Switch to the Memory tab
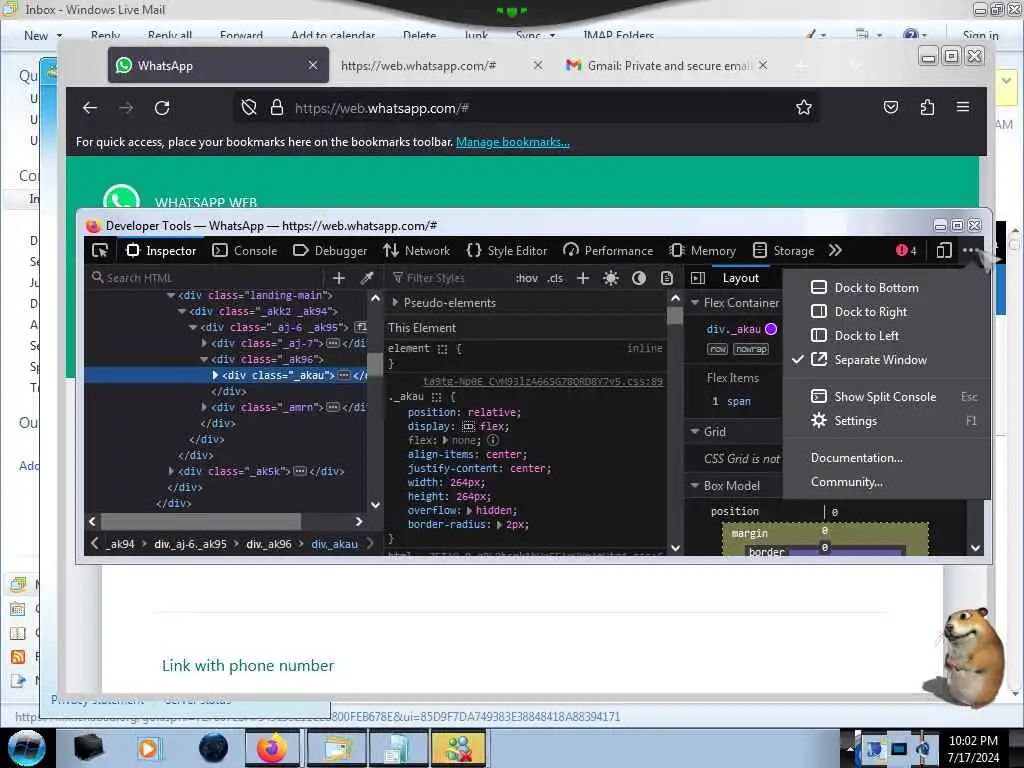 coord(703,250)
